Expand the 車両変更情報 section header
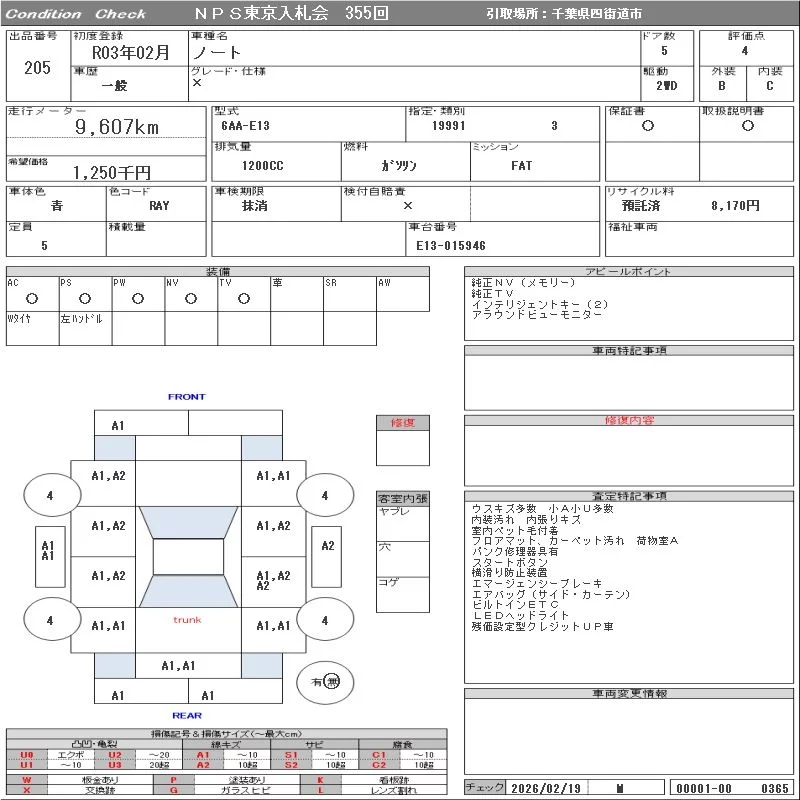 pyautogui.click(x=629, y=693)
